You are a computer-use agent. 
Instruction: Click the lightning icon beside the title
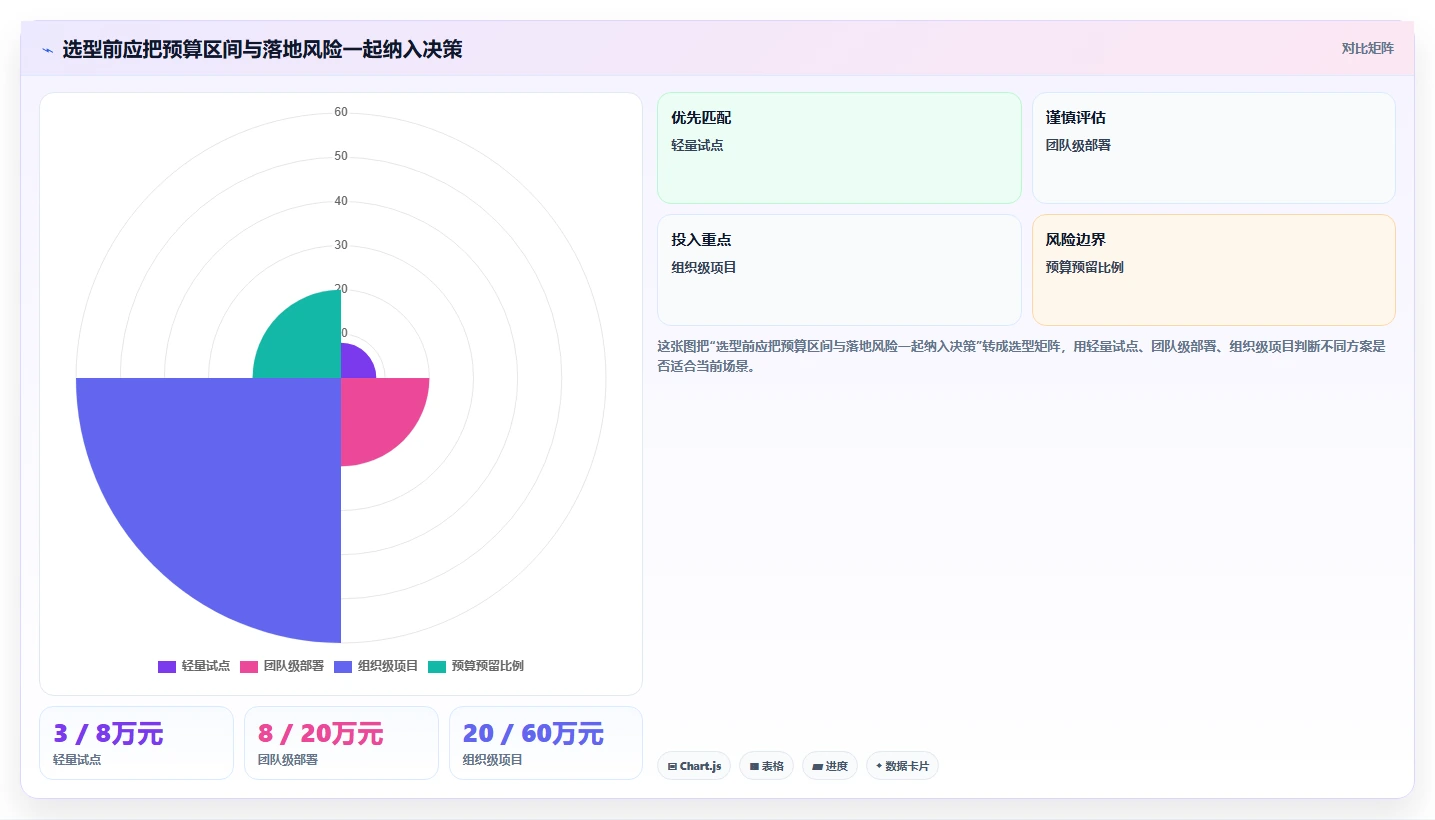click(47, 50)
